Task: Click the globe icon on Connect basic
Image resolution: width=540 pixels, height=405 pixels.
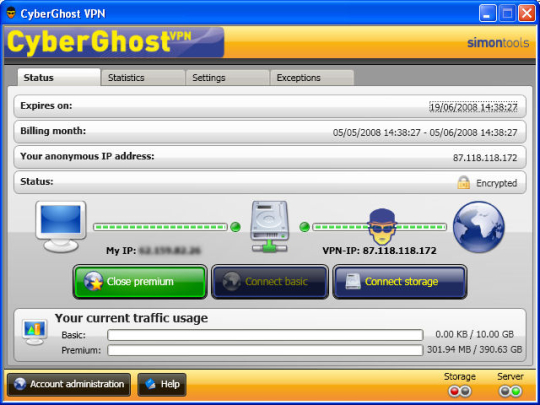Action: coord(231,282)
